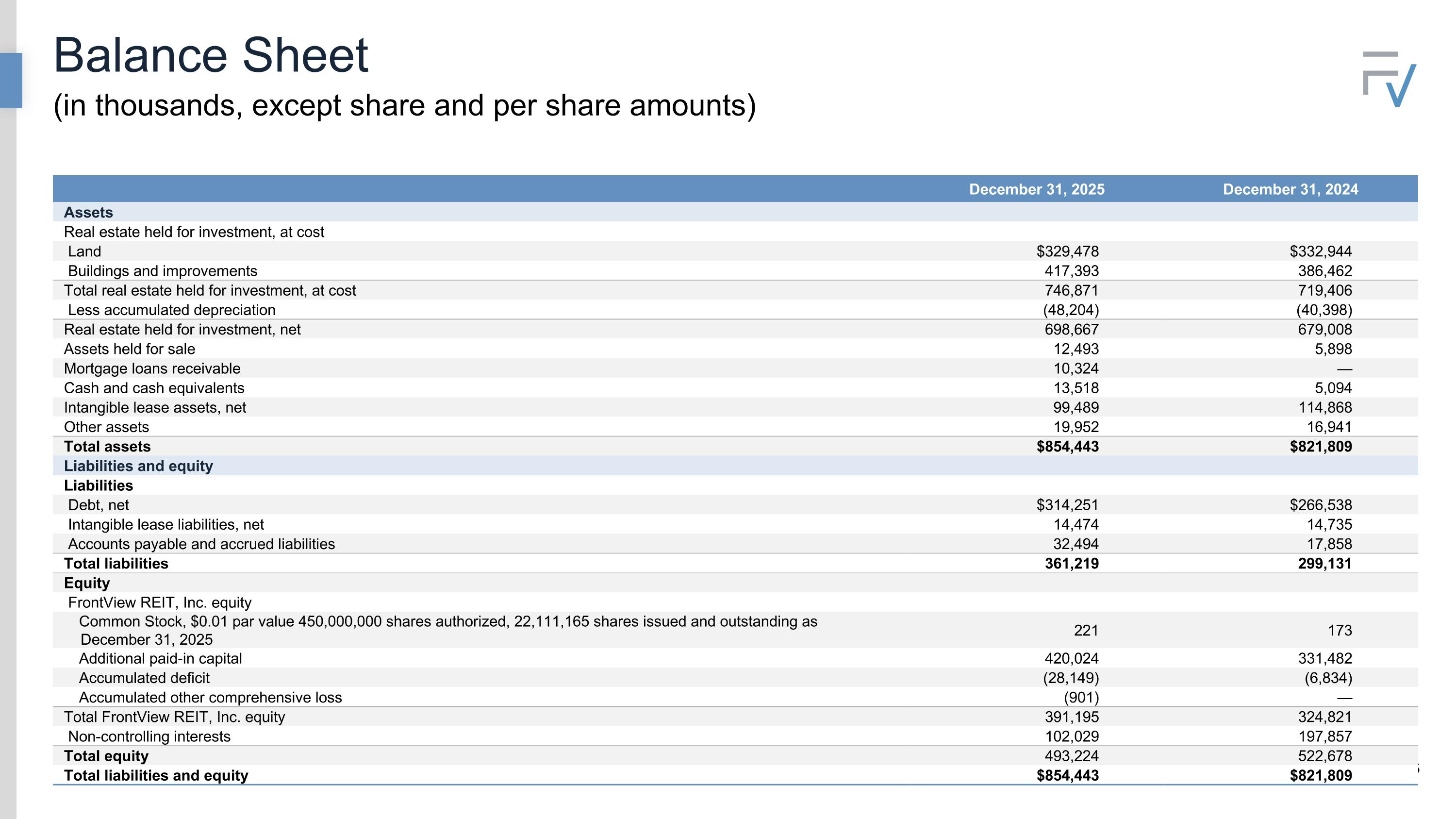The width and height of the screenshot is (1456, 819).
Task: Click the Assets section header row
Action: coord(735,213)
